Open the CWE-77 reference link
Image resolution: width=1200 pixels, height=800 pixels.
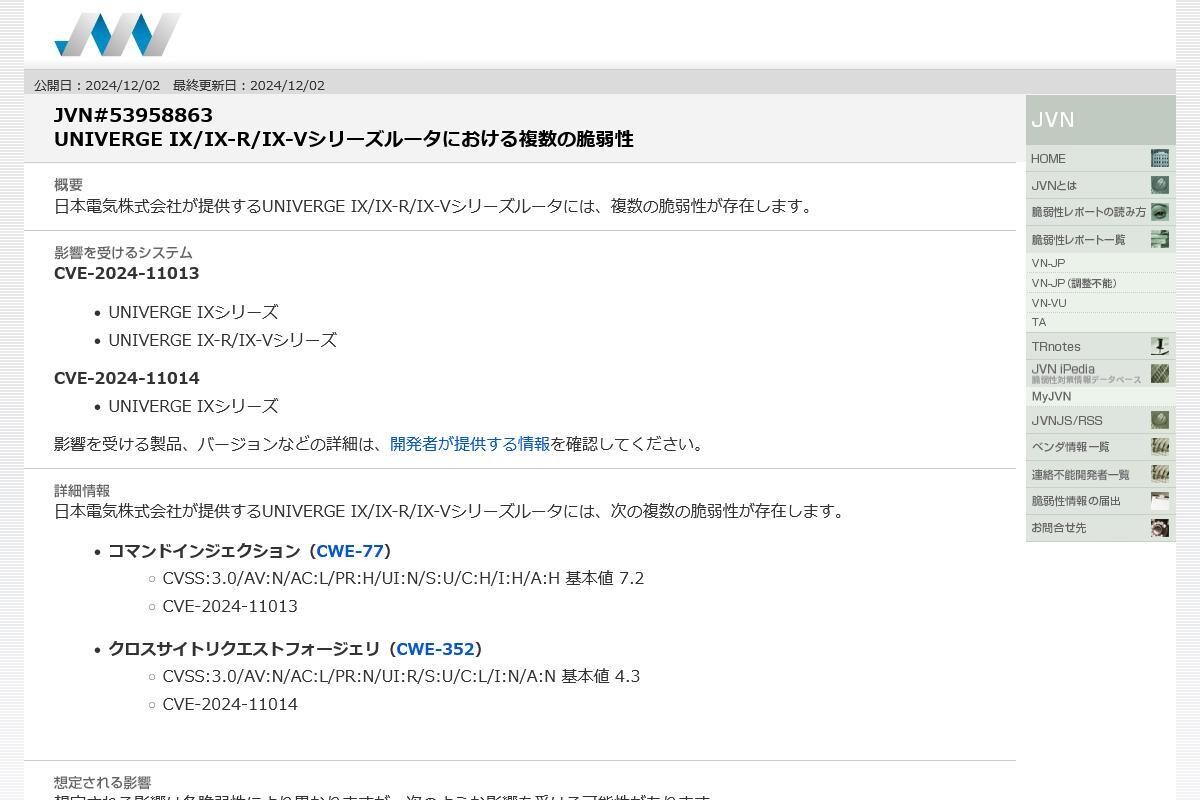click(350, 551)
